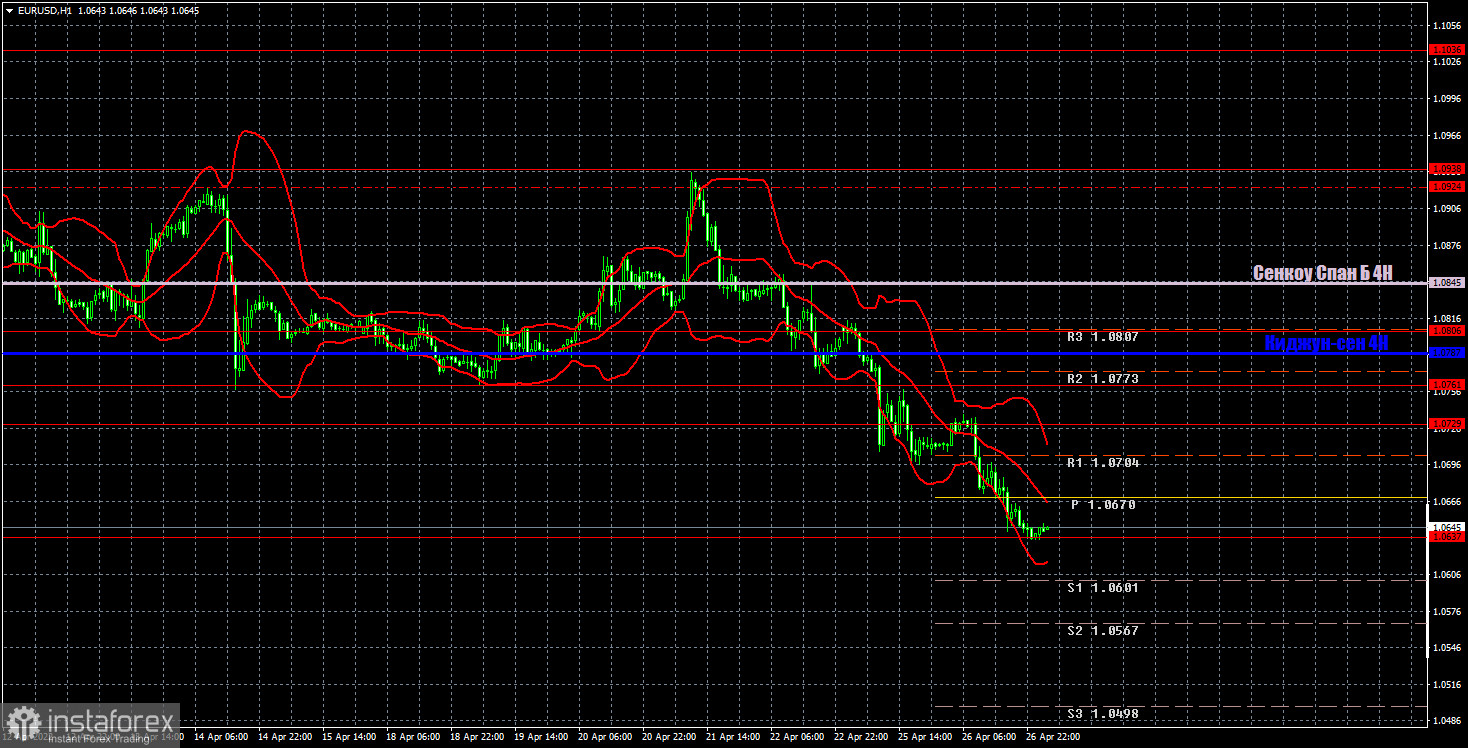Select the 1.0996 price axis label
Screen dimensions: 1468x748
[x=1447, y=99]
